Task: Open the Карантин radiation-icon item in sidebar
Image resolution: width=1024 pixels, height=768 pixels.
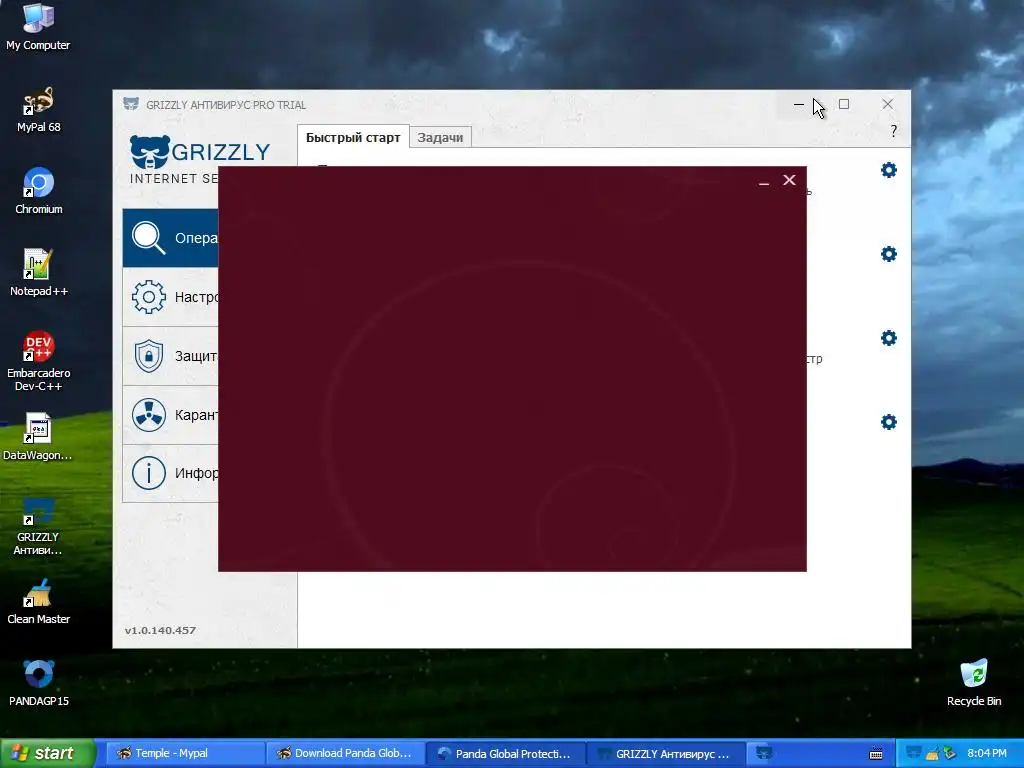Action: [x=170, y=415]
